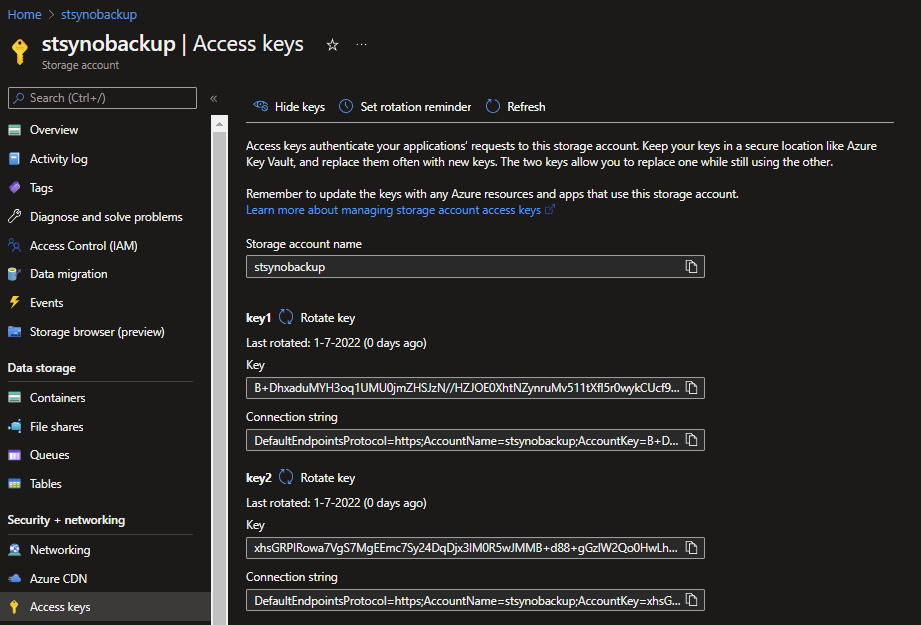The image size is (921, 625).
Task: Open Learn more about managing access keys link
Action: (x=393, y=210)
